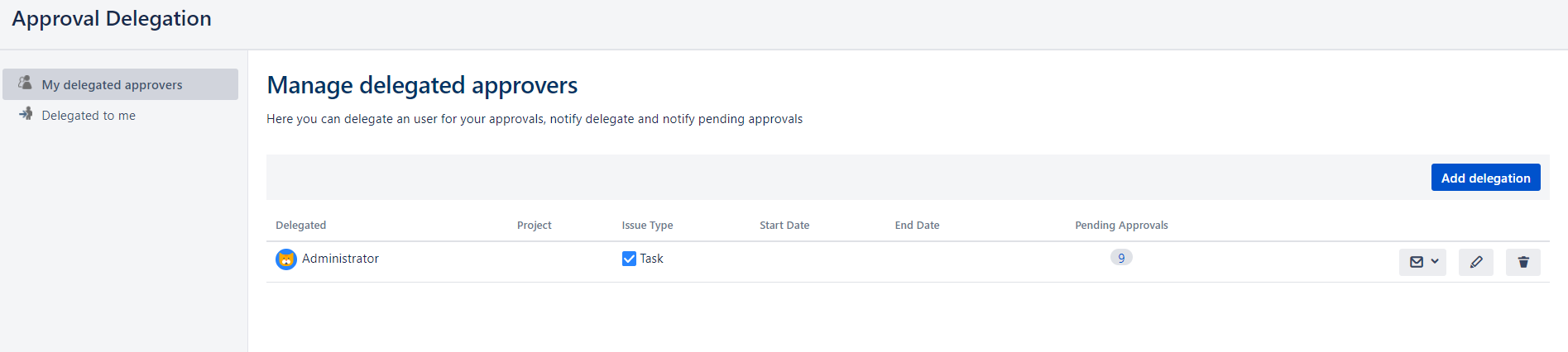This screenshot has height=352, width=1568.
Task: Click the blue Task issue type icon
Action: 629,259
